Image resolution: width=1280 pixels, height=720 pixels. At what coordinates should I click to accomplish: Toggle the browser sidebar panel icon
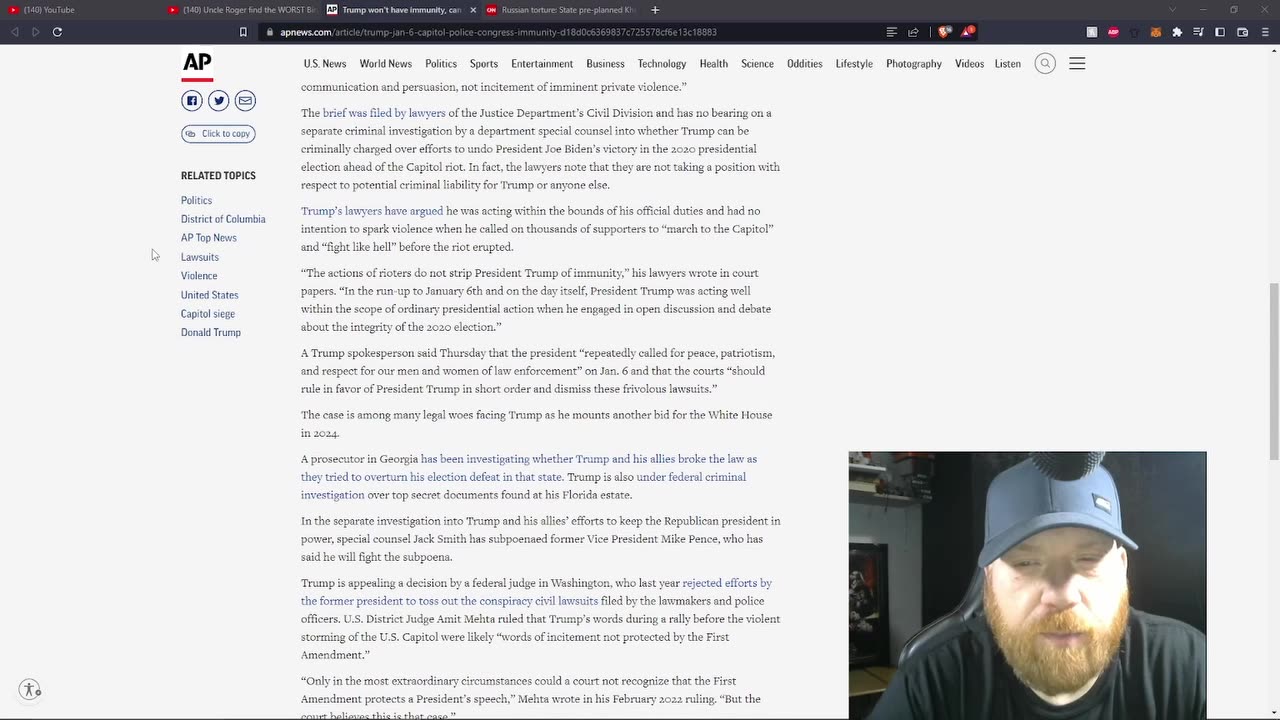1220,32
